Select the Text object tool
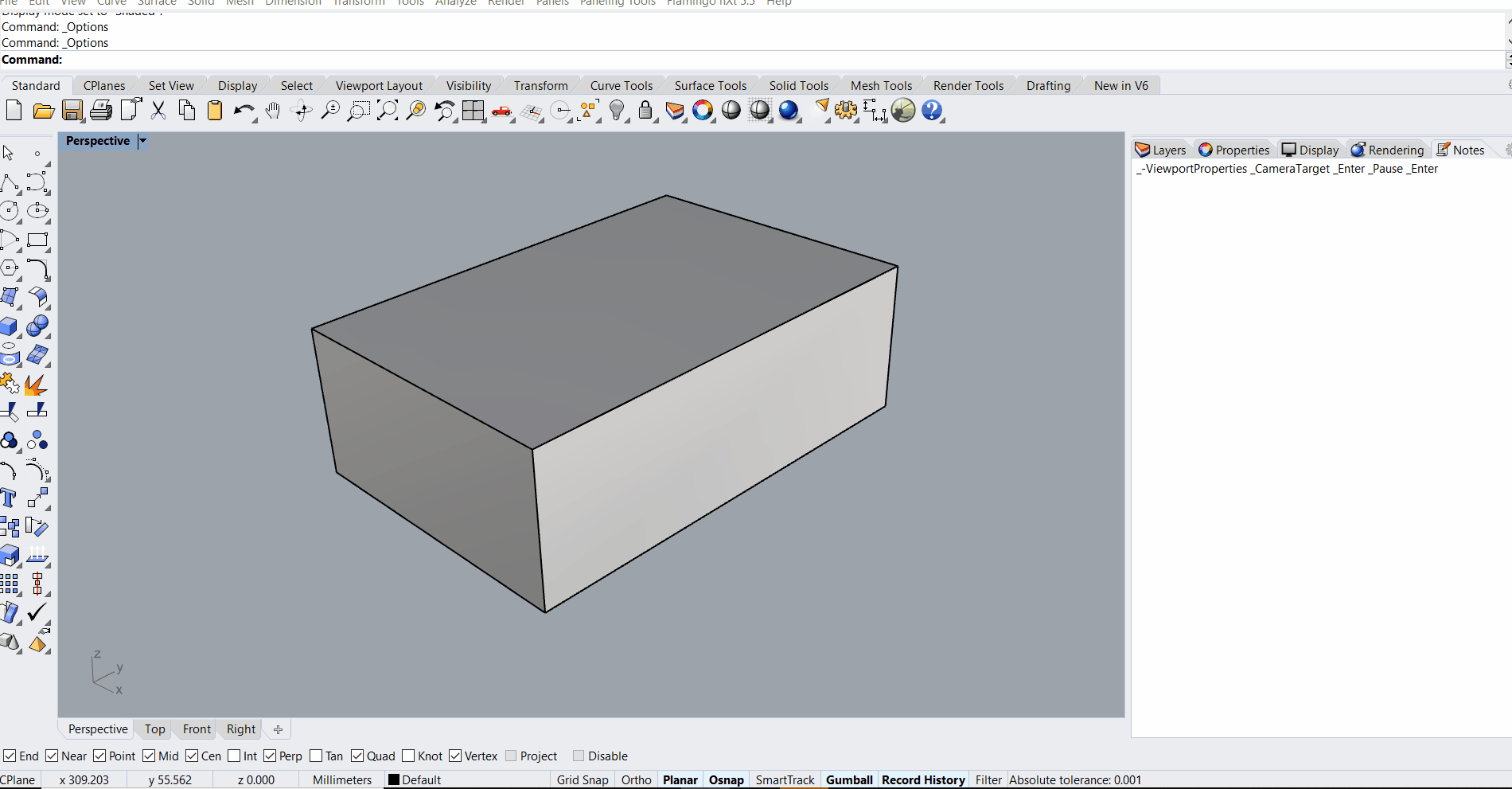The image size is (1512, 789). tap(9, 498)
